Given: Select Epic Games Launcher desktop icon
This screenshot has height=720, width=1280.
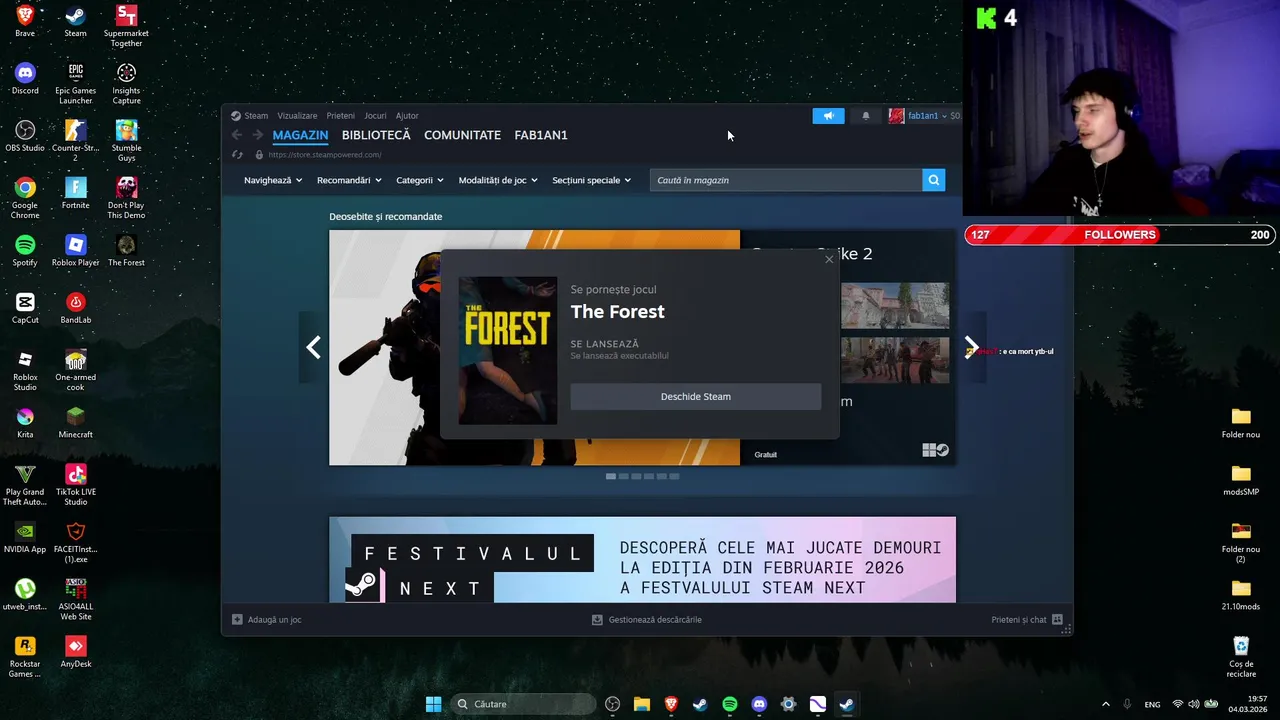Looking at the screenshot, I should (75, 83).
